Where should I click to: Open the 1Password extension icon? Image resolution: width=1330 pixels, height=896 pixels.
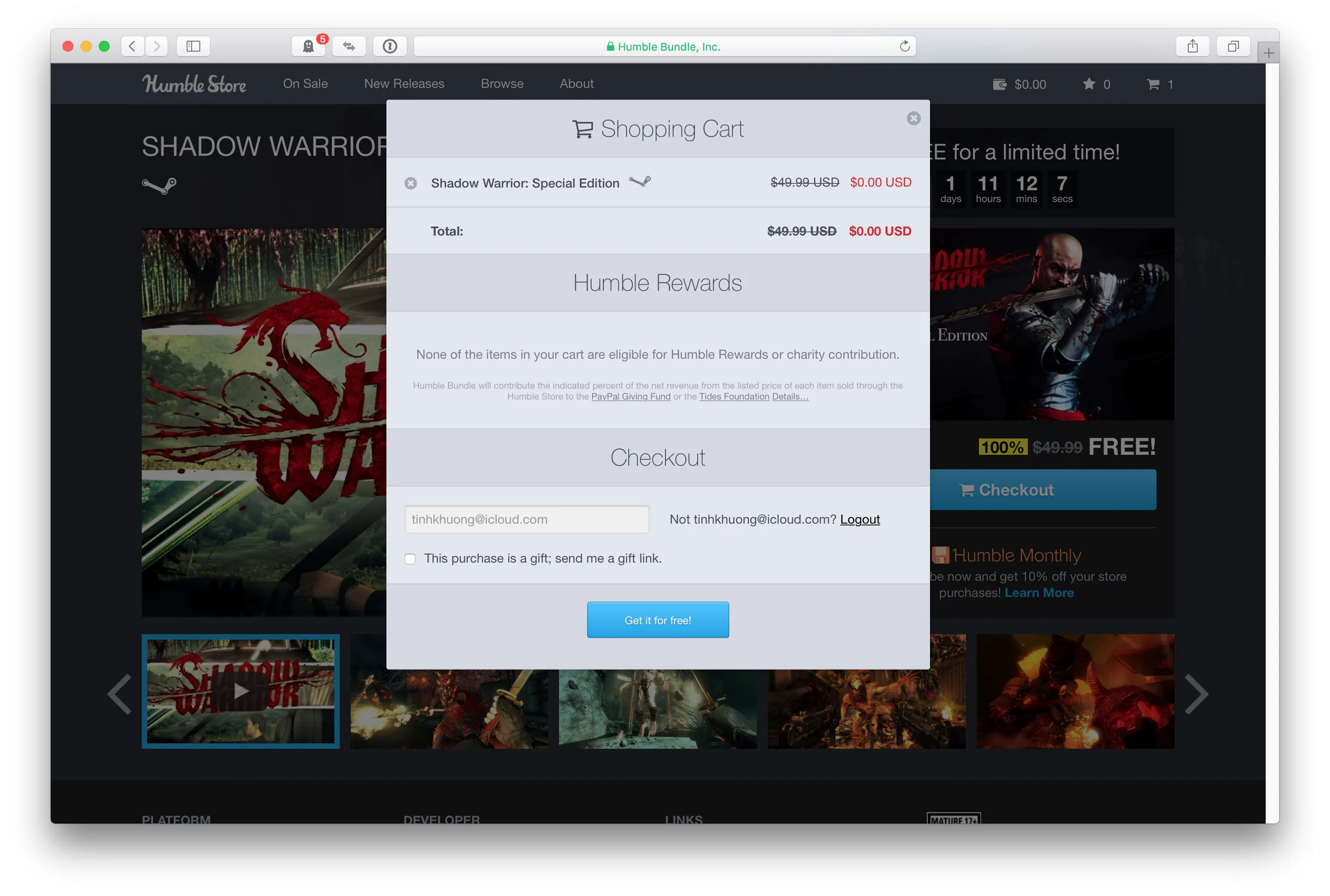coord(390,46)
